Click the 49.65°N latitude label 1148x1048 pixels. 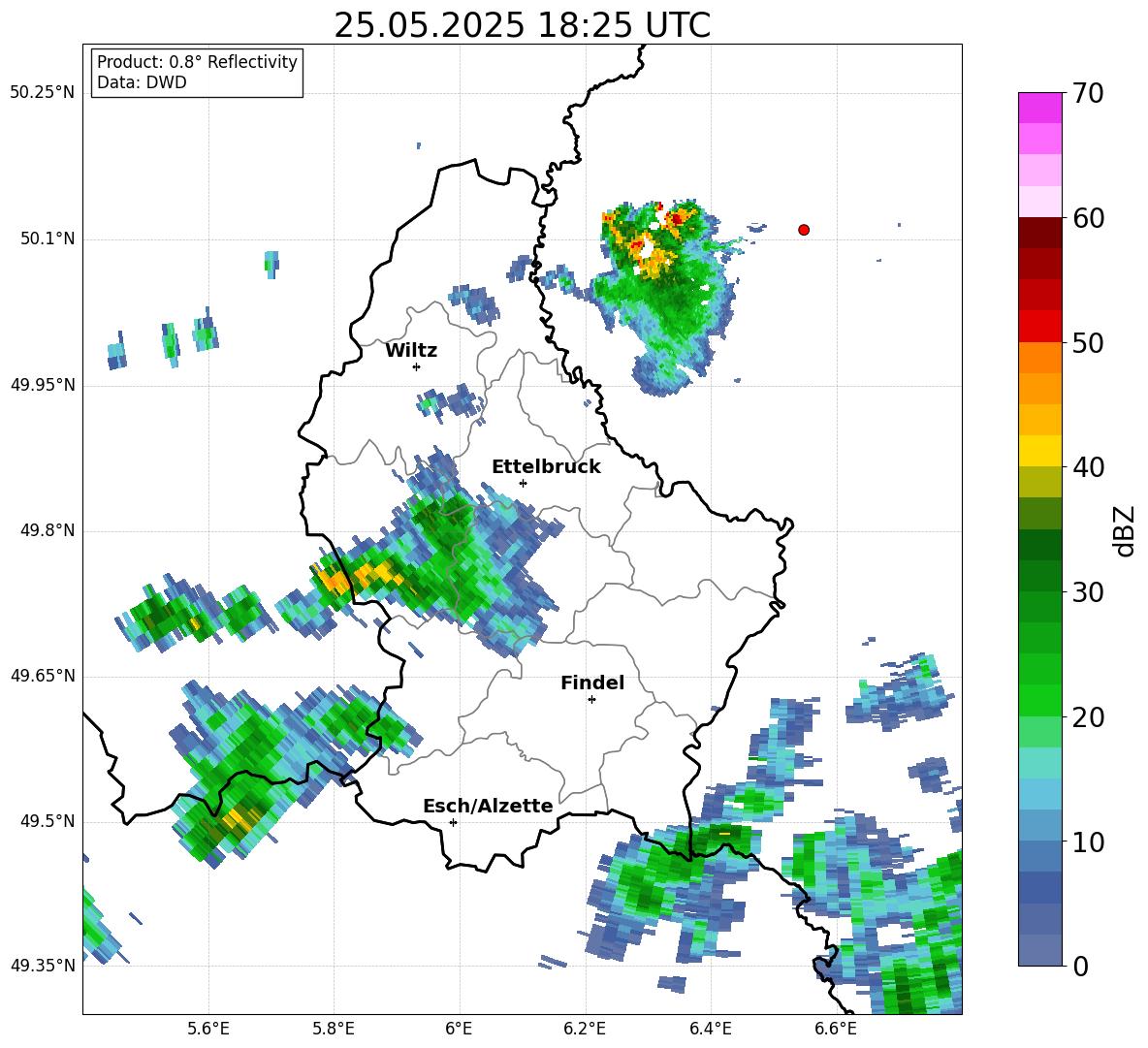(x=43, y=676)
